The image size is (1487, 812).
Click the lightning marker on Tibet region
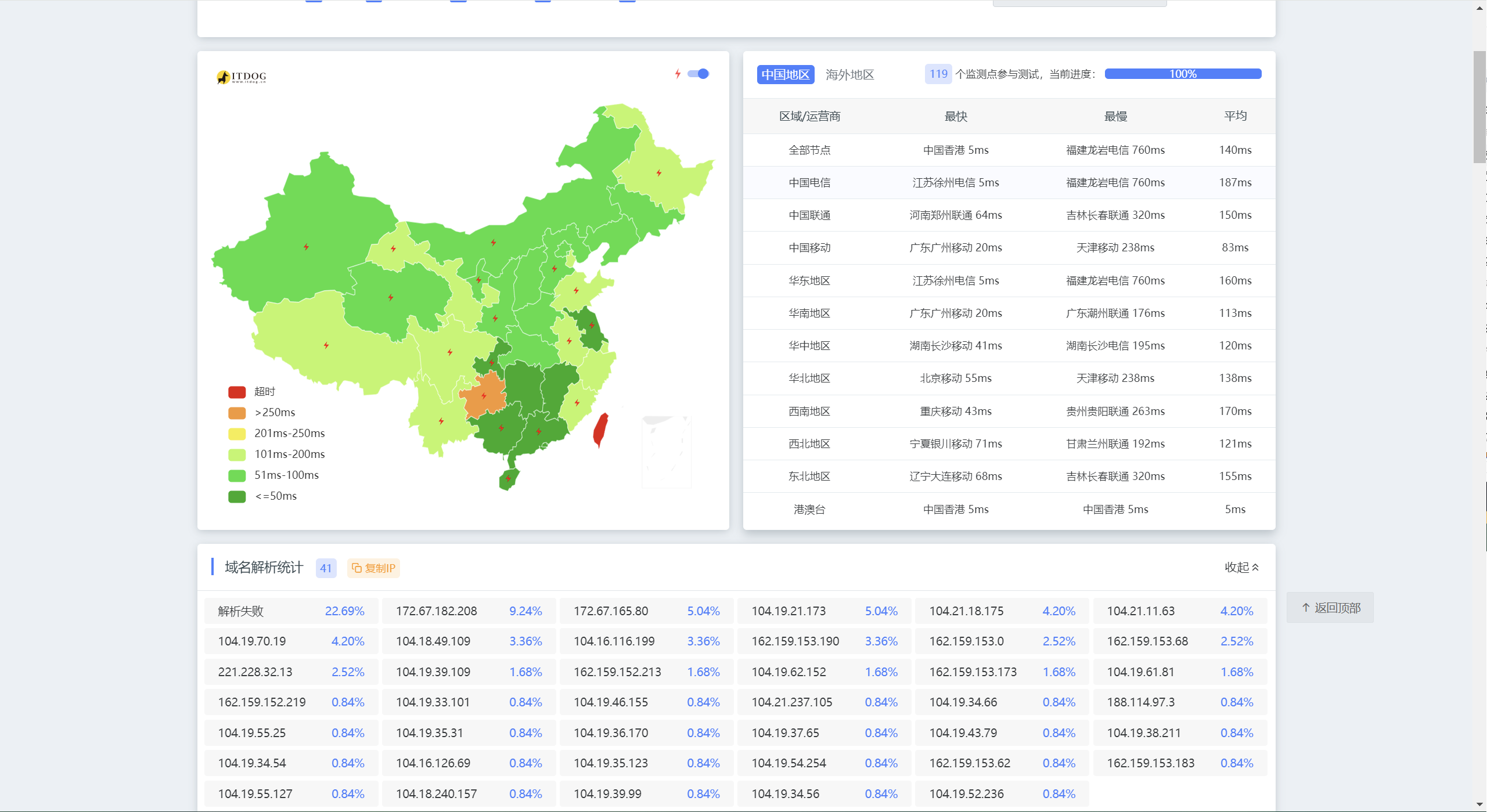(x=326, y=345)
